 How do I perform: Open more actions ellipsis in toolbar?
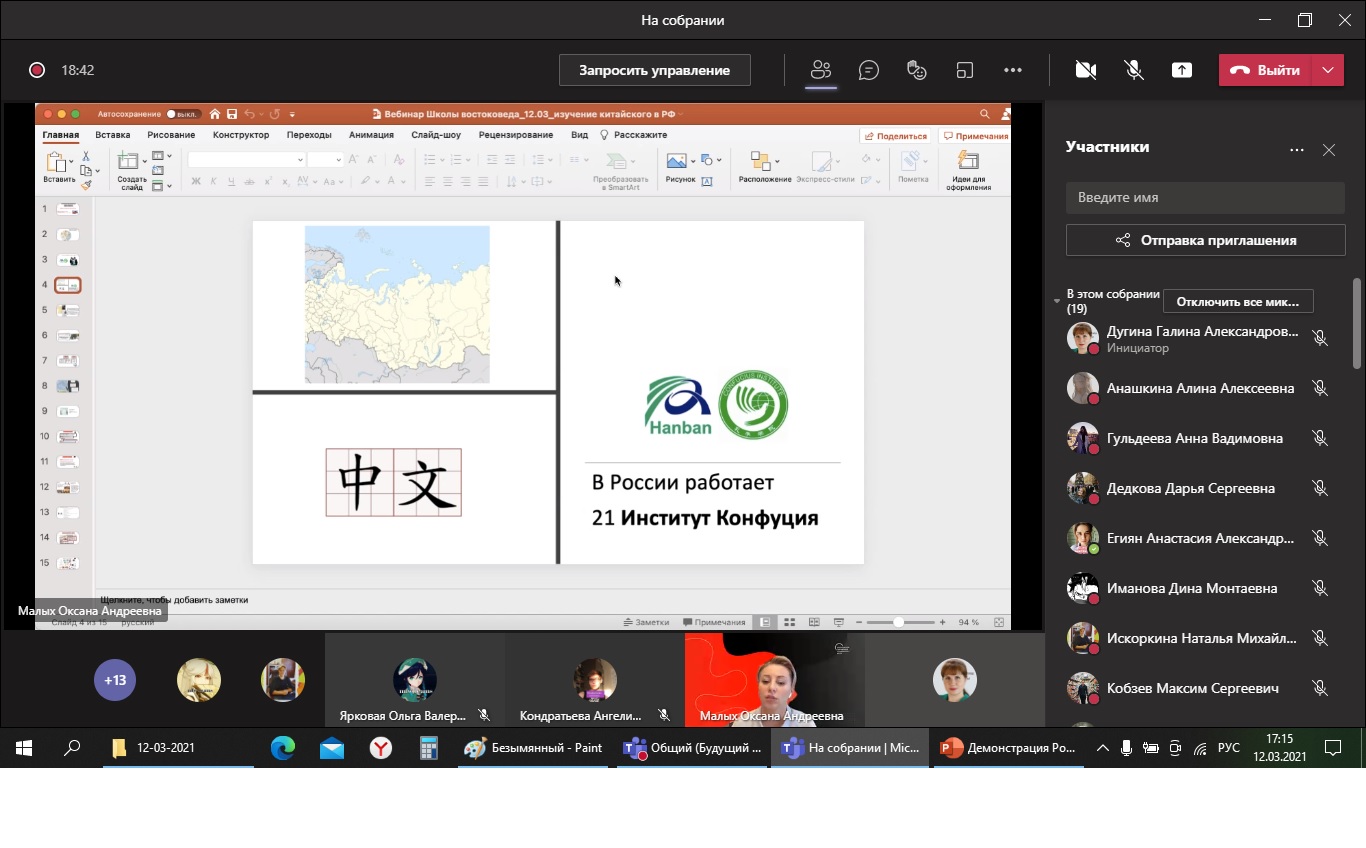1013,70
